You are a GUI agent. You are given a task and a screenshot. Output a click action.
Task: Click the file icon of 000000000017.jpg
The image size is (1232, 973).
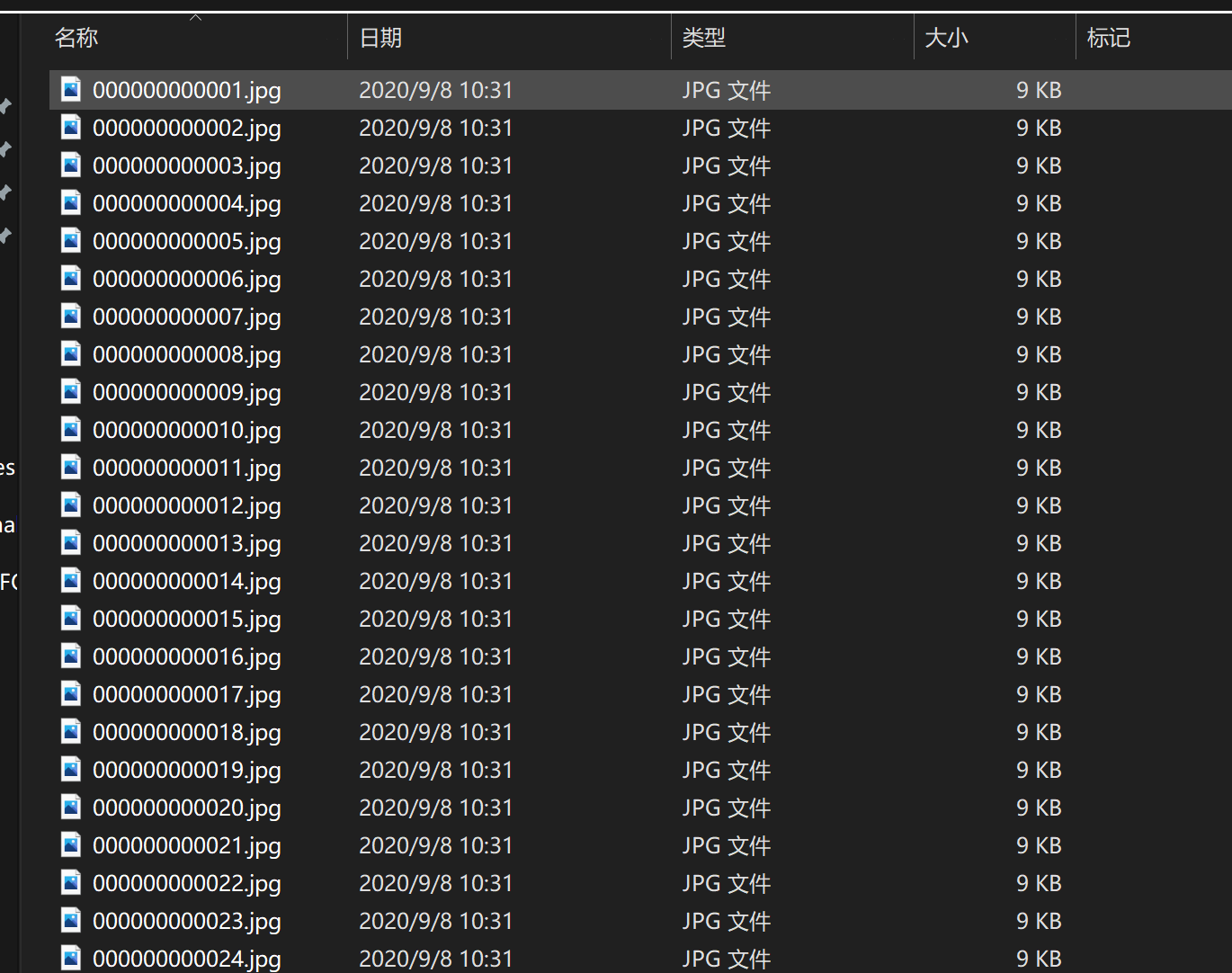pyautogui.click(x=71, y=693)
